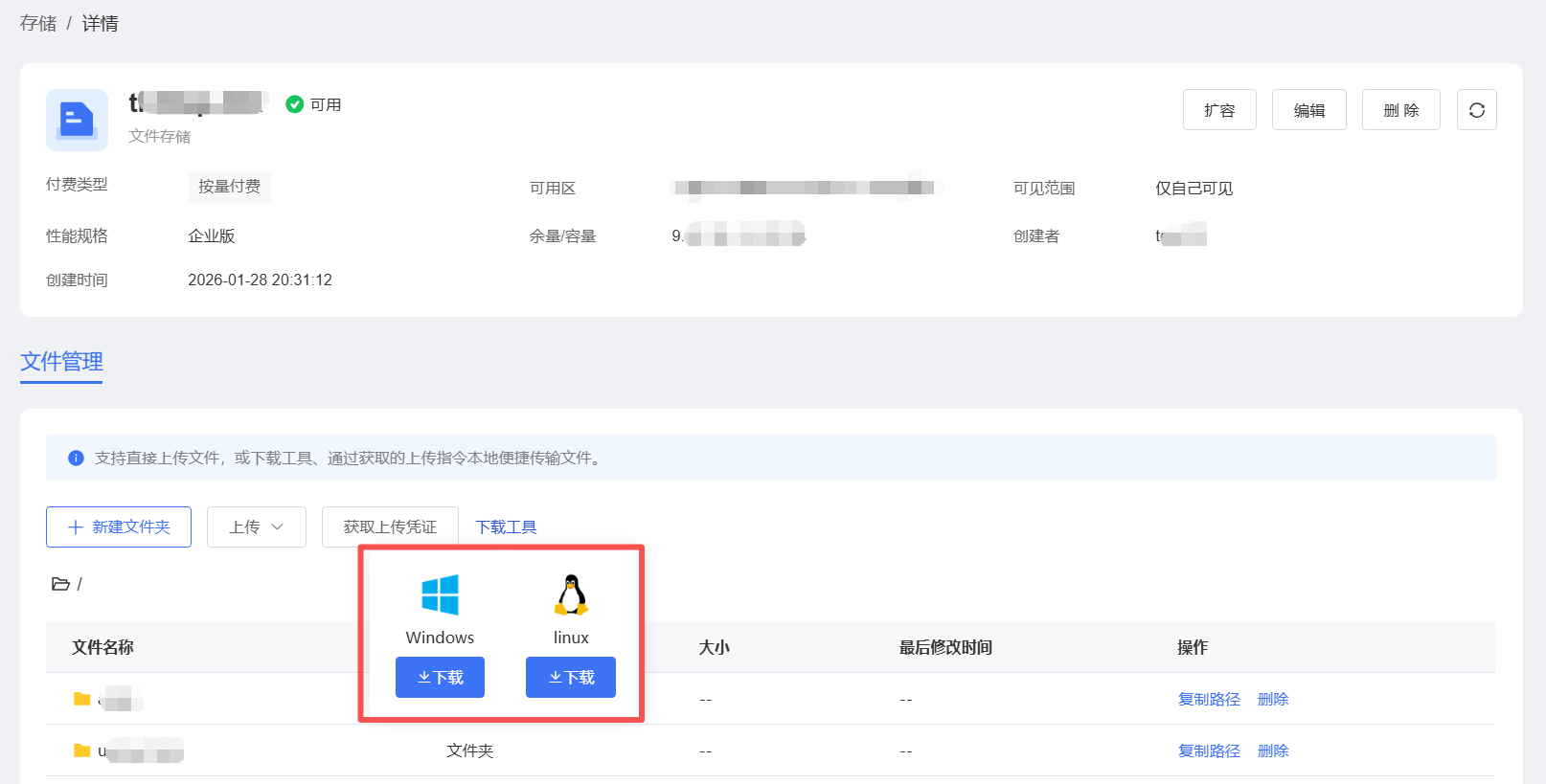
Task: Create a folder with 新建文件夹
Action: [x=119, y=526]
